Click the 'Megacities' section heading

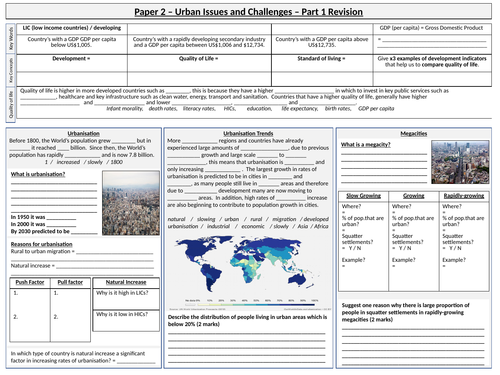414,133
